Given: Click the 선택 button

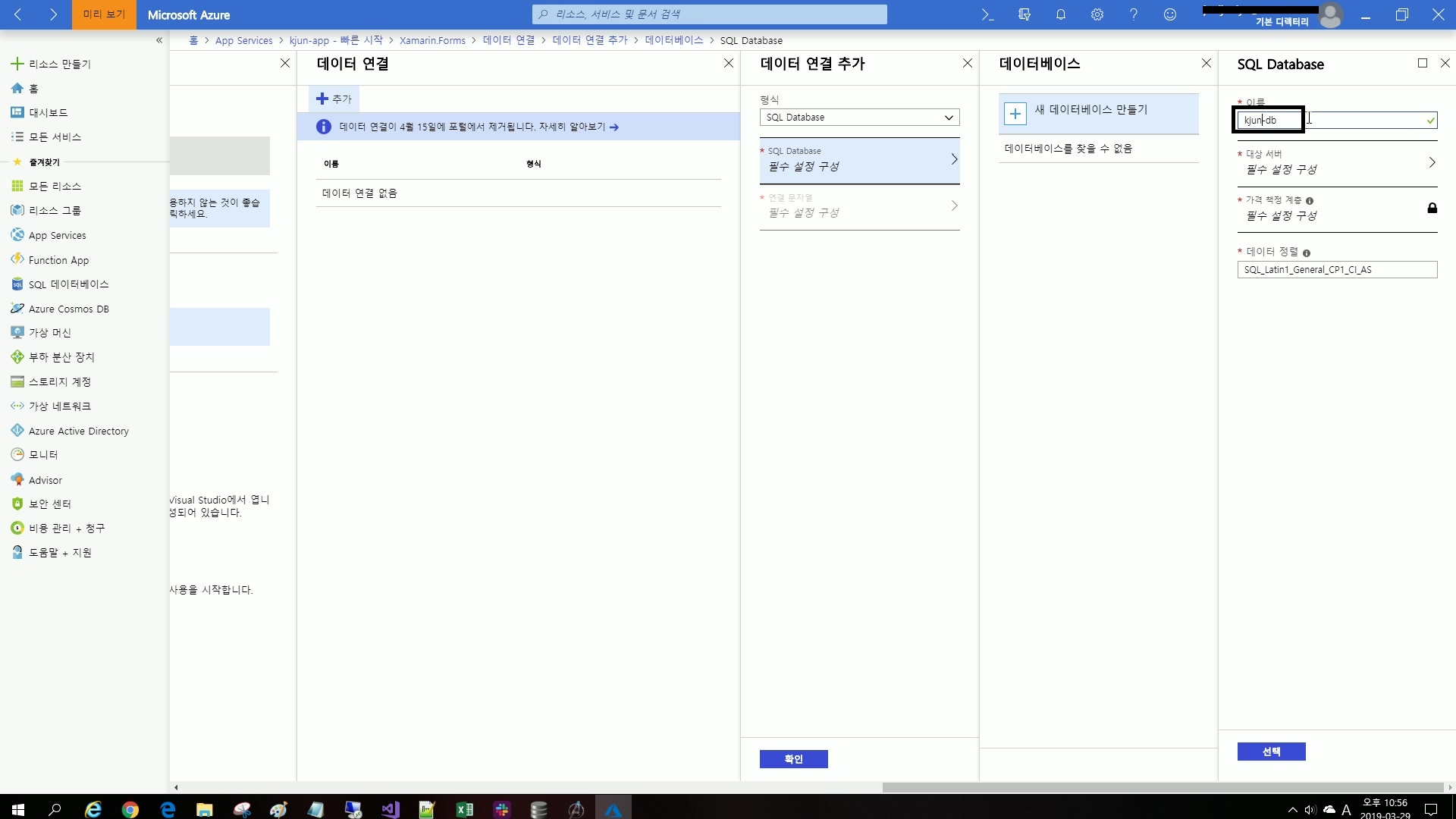Looking at the screenshot, I should pyautogui.click(x=1271, y=752).
